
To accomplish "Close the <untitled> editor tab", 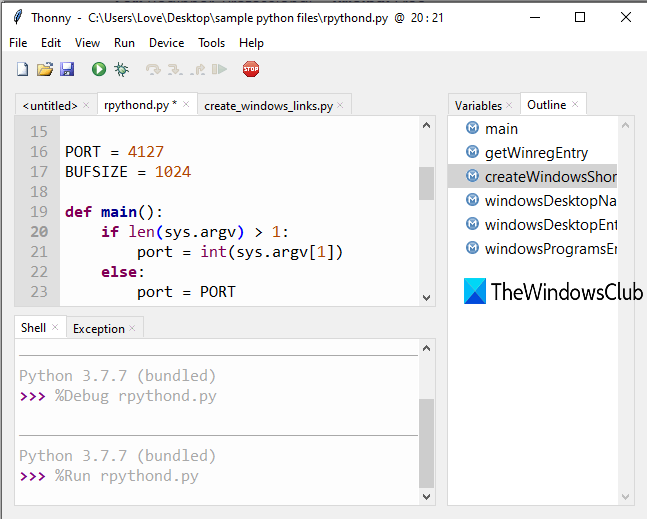I will pos(86,105).
